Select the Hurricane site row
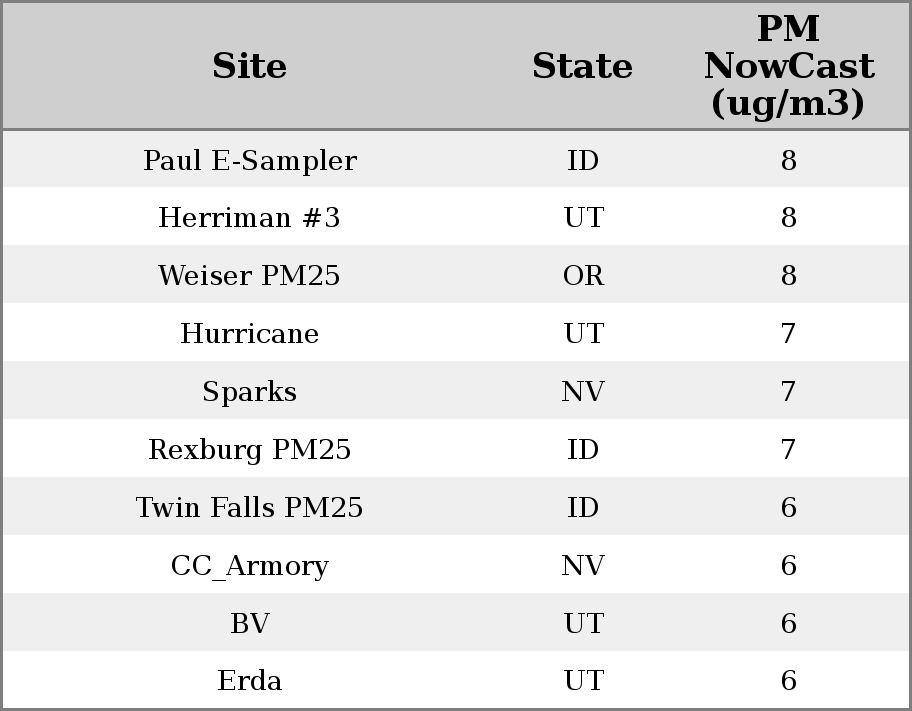Viewport: 912px width, 711px height. (249, 334)
